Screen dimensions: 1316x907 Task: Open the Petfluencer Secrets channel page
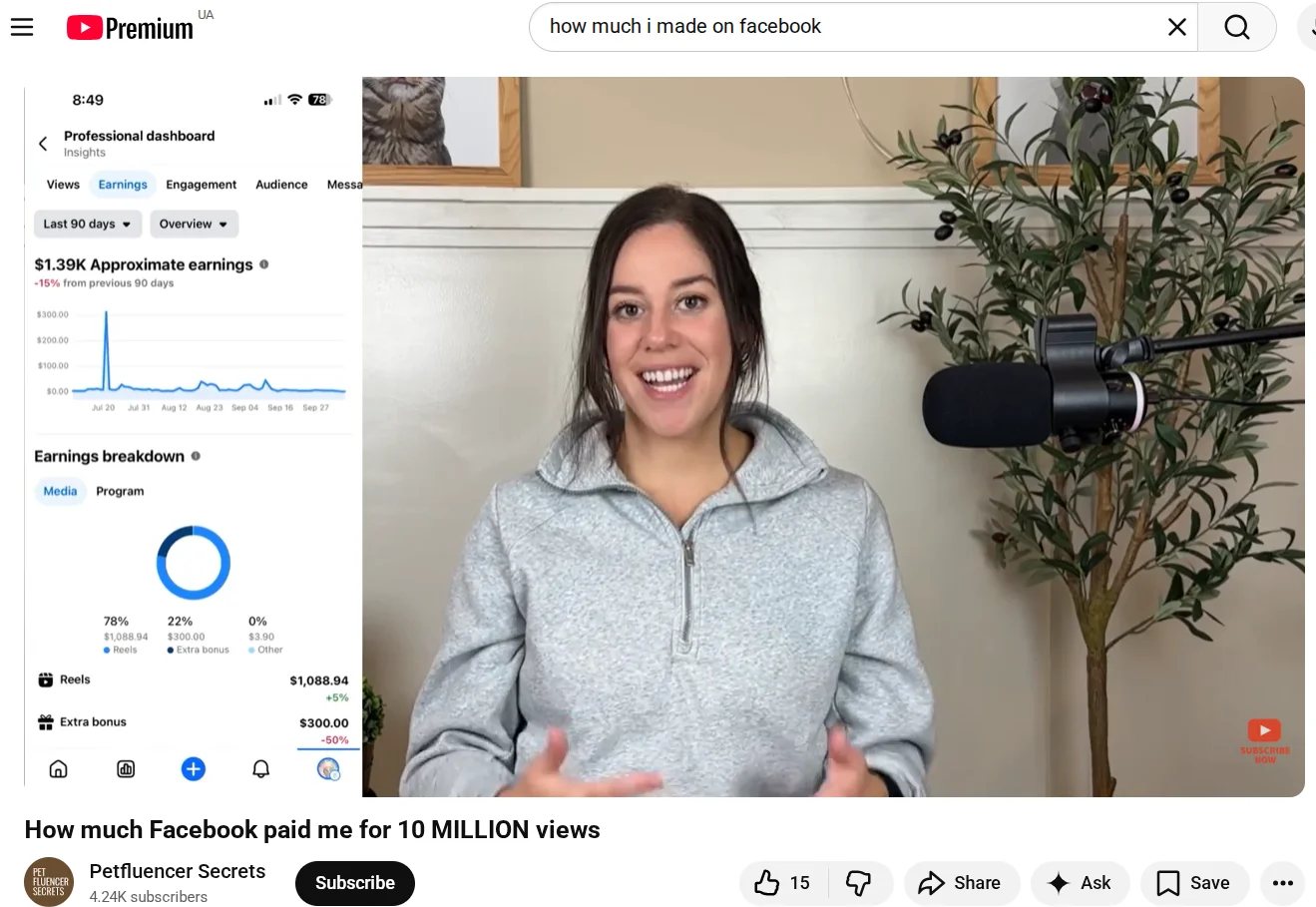click(177, 871)
